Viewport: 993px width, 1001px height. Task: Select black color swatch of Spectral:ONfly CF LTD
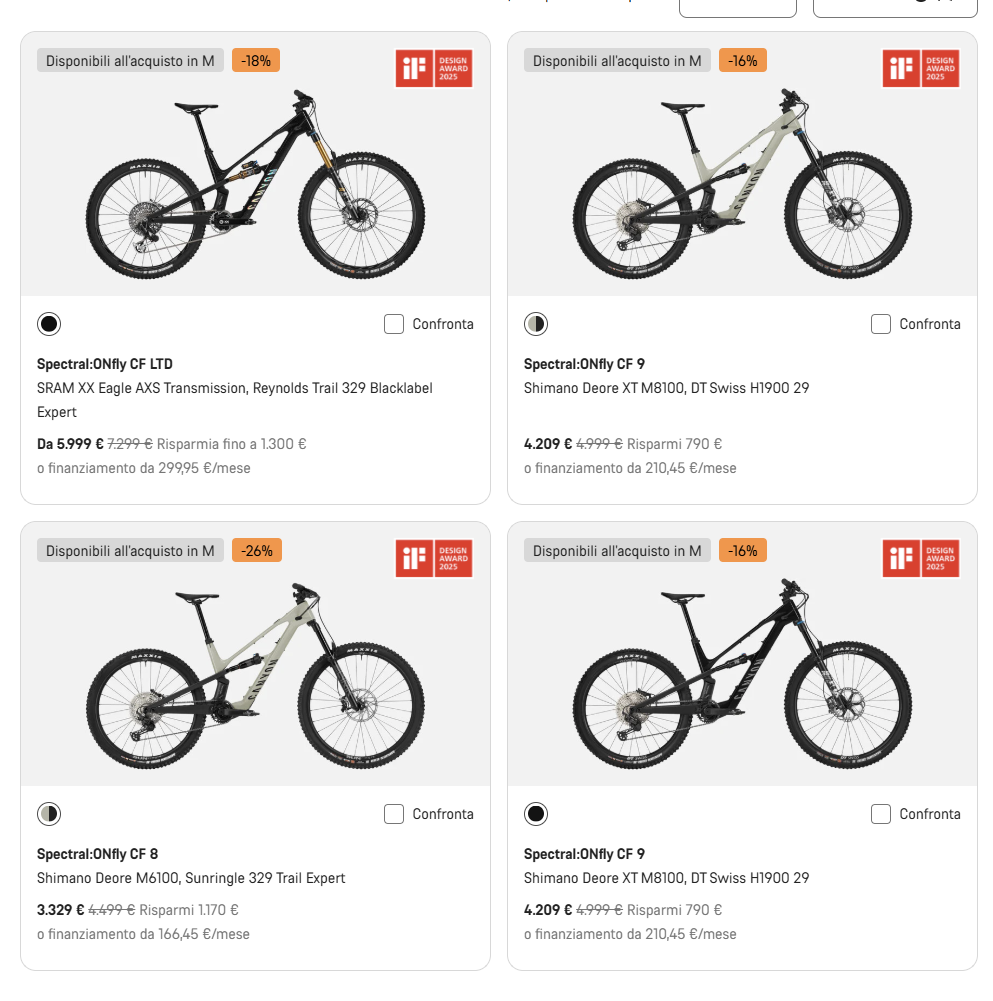tap(49, 324)
